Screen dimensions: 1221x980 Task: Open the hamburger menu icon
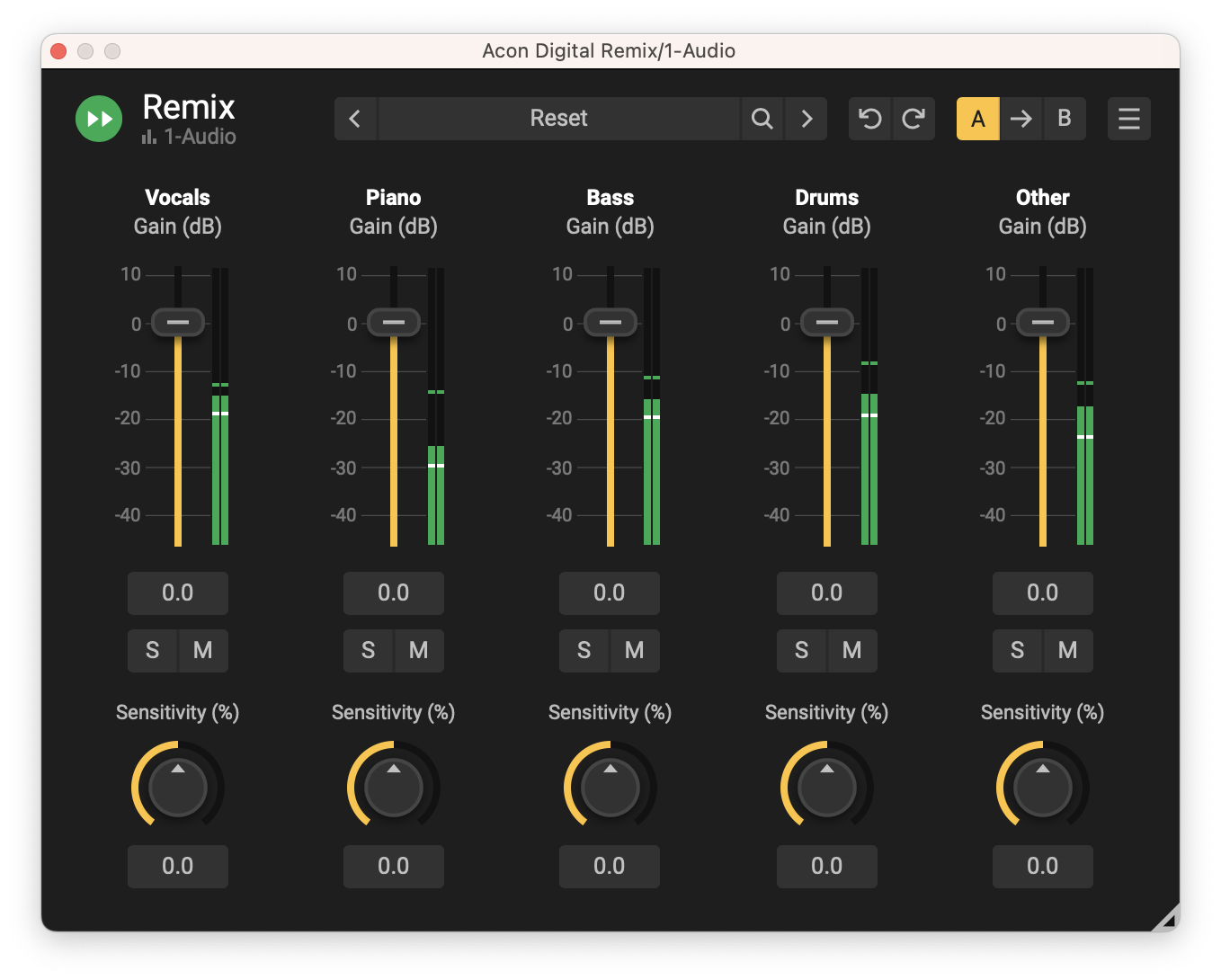(x=1128, y=119)
